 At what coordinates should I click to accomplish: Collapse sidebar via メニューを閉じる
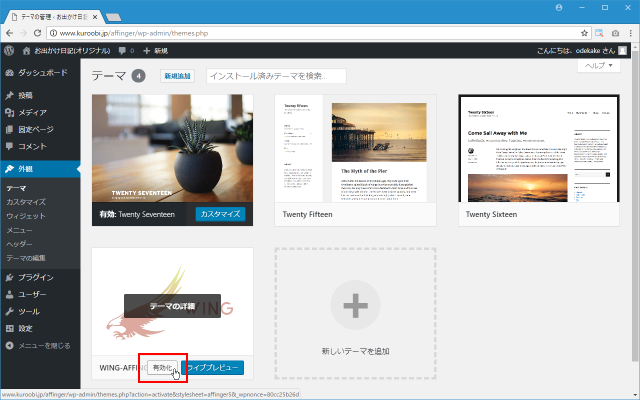[40, 346]
